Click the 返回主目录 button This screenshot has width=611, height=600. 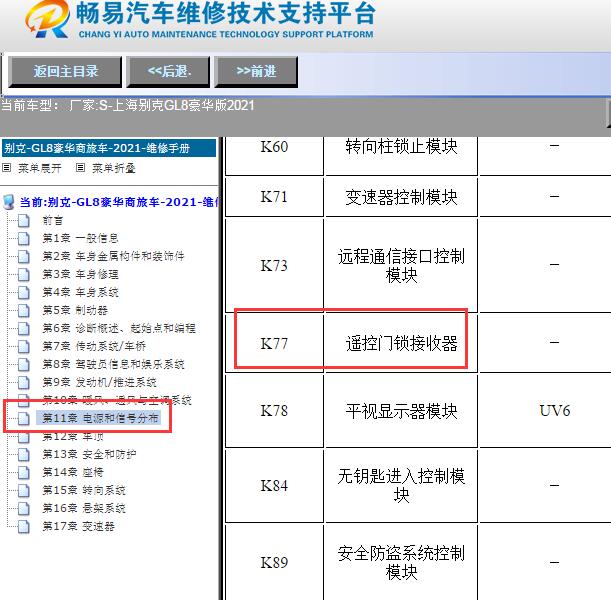pyautogui.click(x=65, y=72)
